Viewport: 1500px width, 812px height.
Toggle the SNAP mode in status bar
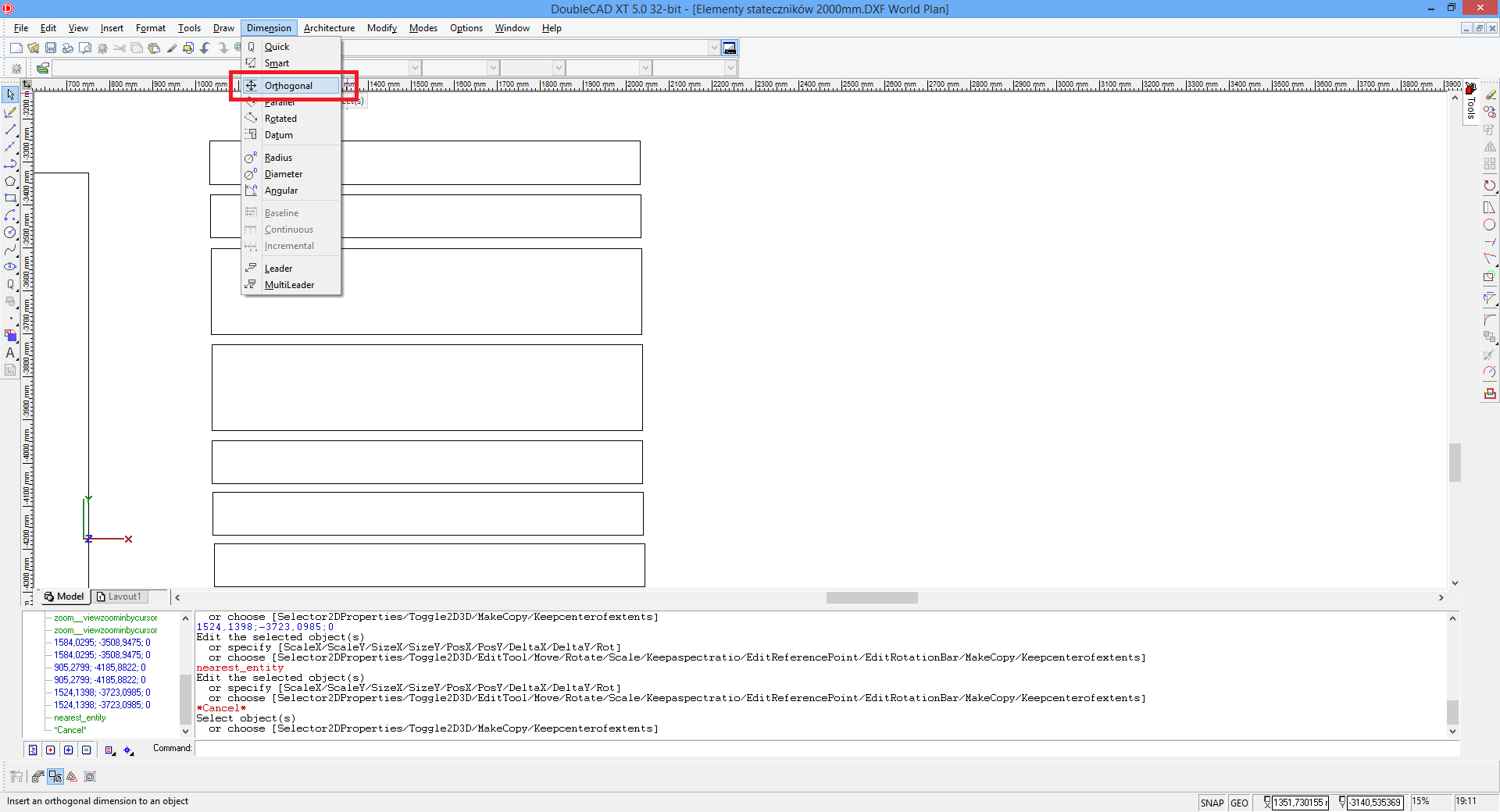tap(1212, 803)
